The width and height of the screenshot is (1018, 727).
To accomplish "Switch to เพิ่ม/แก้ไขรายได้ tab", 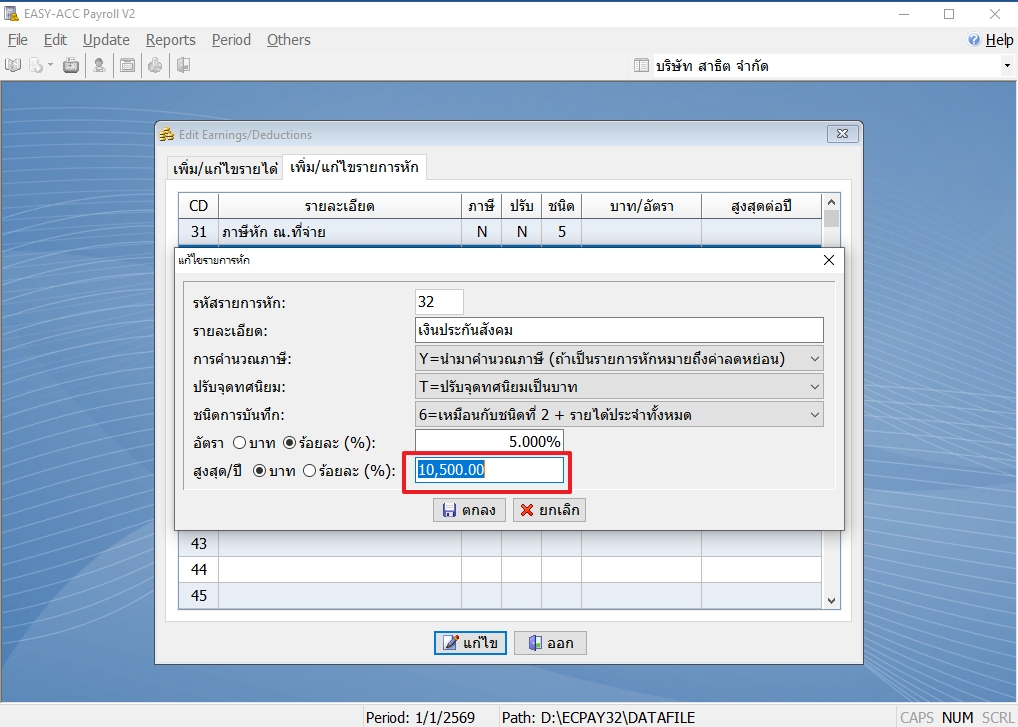I will [x=225, y=168].
